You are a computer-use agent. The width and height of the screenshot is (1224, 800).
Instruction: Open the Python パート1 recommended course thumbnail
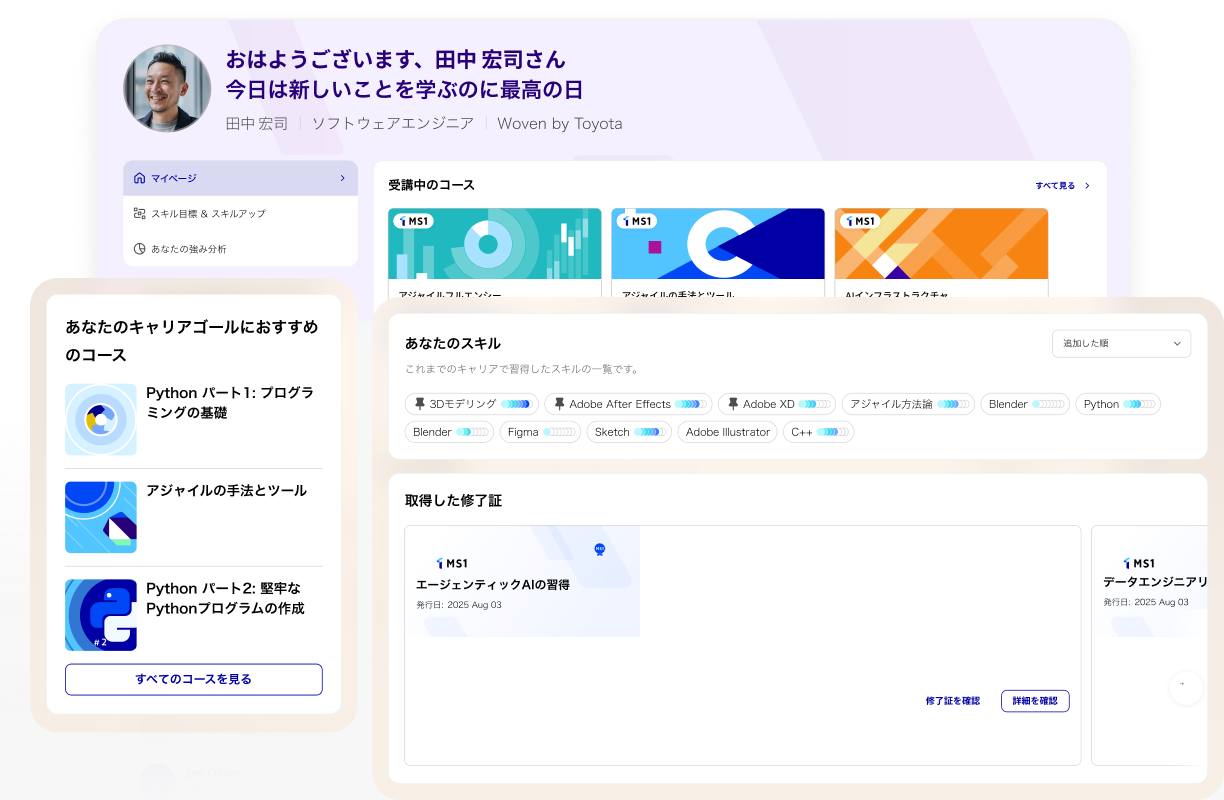pyautogui.click(x=101, y=420)
